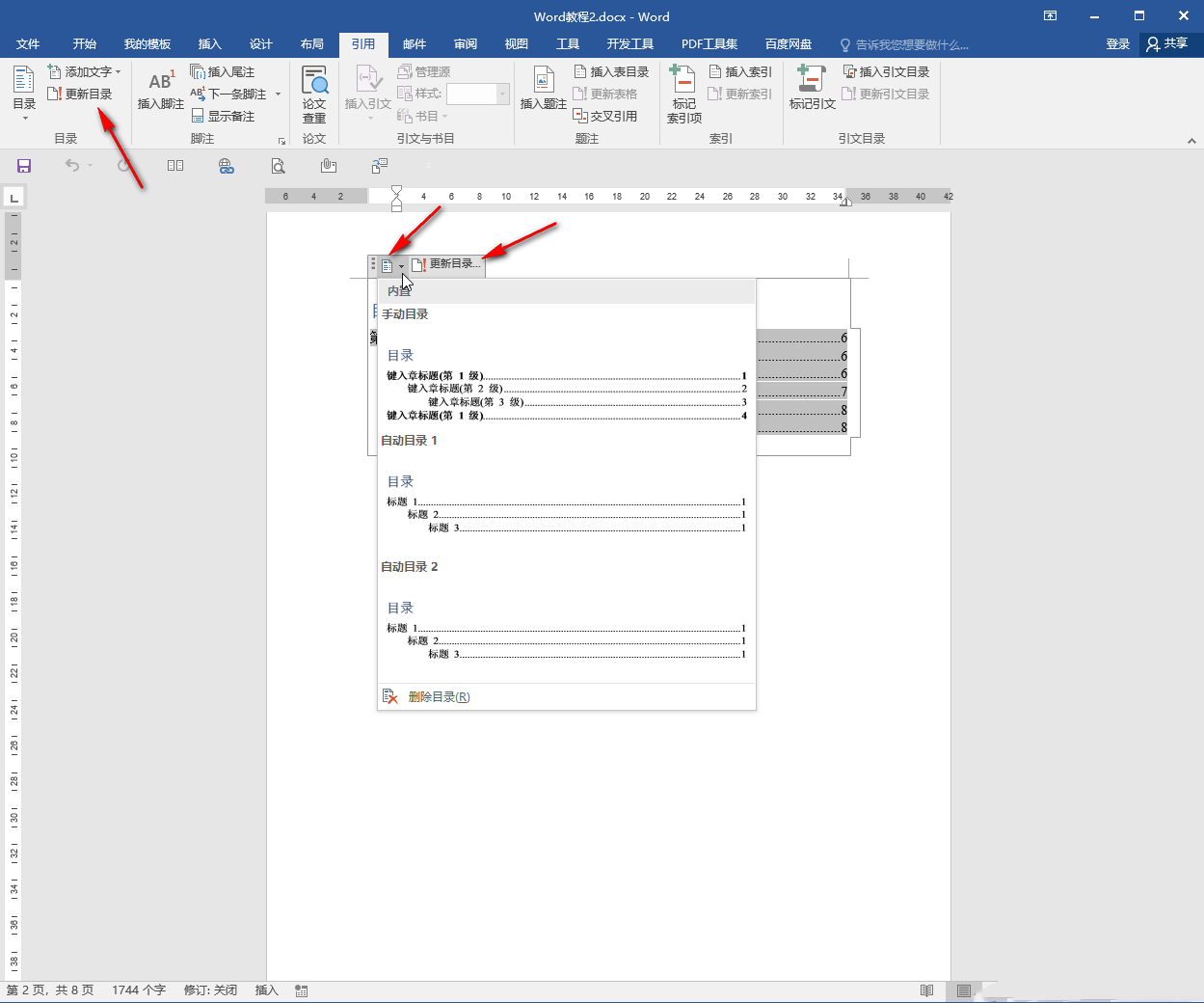1204x1003 pixels.
Task: Click 更新目录... on the TOC handle bar
Action: tap(445, 264)
